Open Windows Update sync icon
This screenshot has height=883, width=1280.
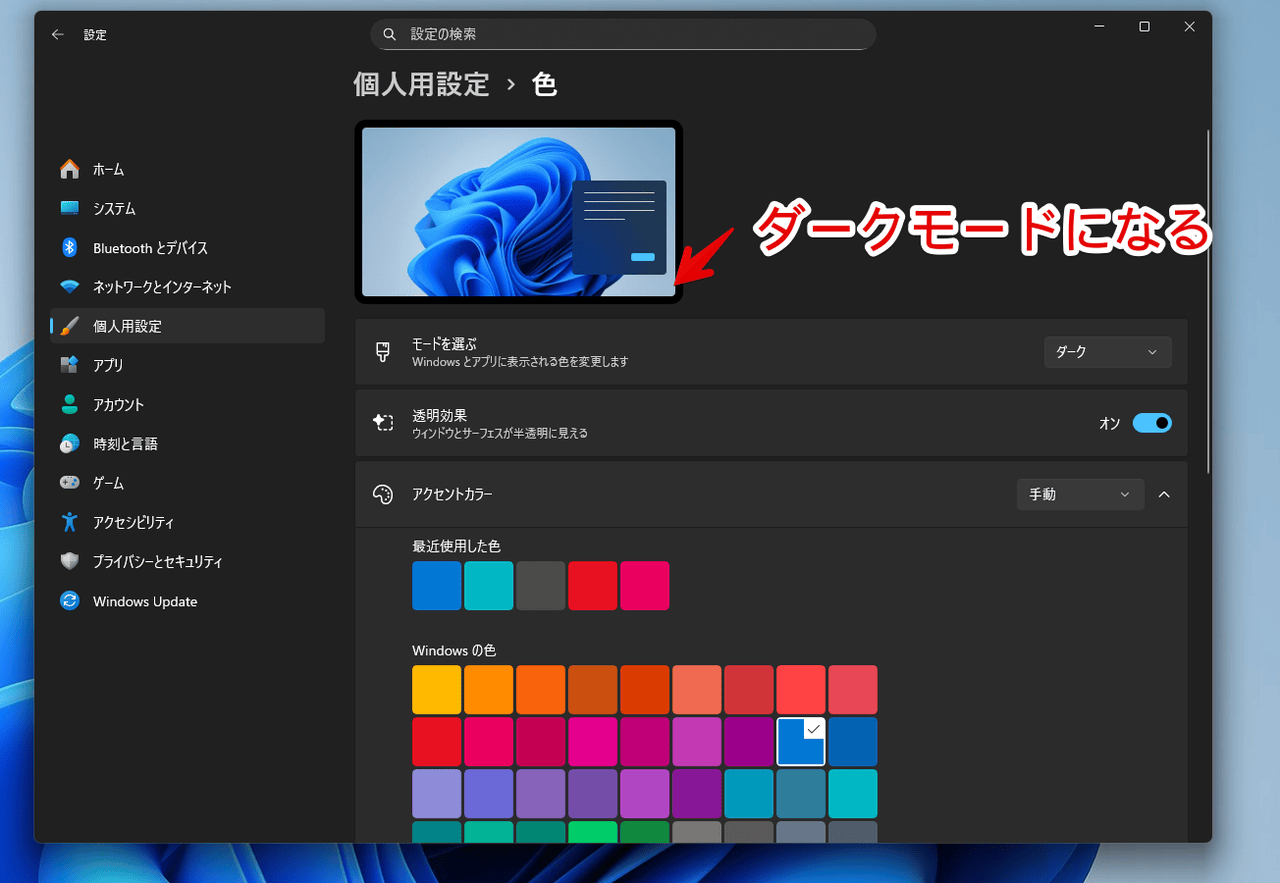pyautogui.click(x=69, y=601)
